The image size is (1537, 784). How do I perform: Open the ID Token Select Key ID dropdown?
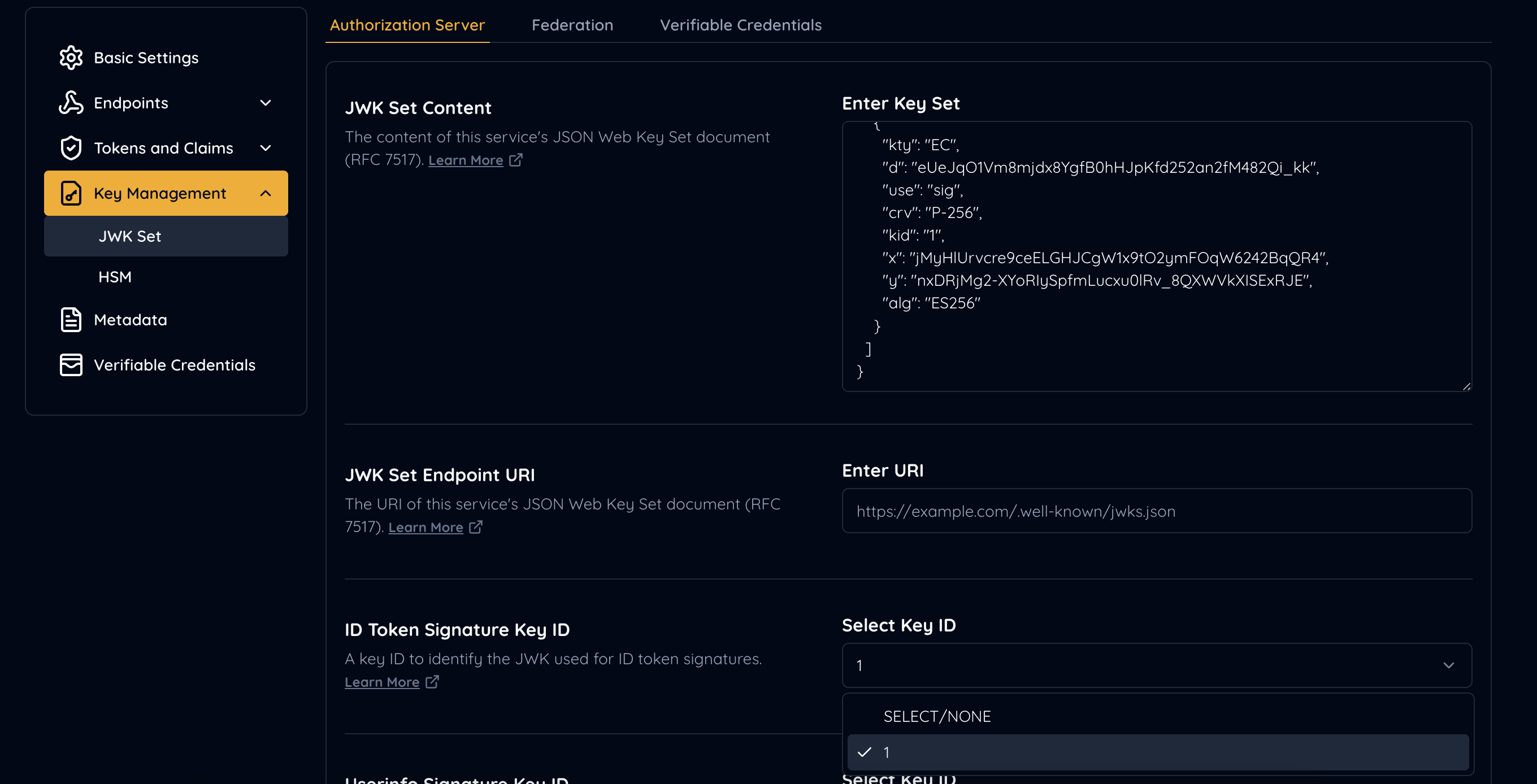[1156, 665]
